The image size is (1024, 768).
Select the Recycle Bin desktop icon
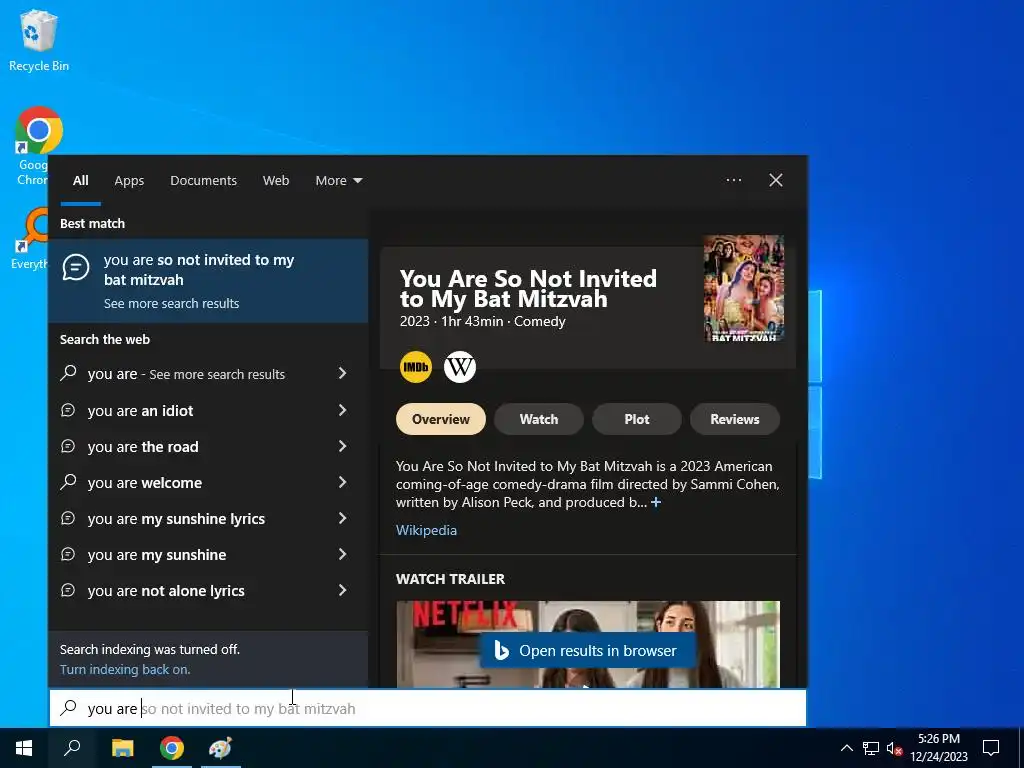point(39,40)
